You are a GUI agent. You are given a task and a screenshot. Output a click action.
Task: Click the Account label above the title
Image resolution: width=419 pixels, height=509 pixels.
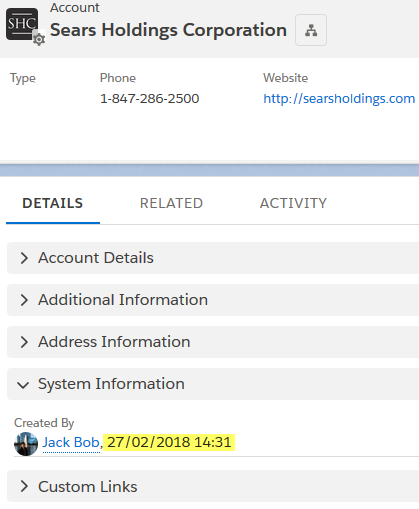tap(75, 7)
